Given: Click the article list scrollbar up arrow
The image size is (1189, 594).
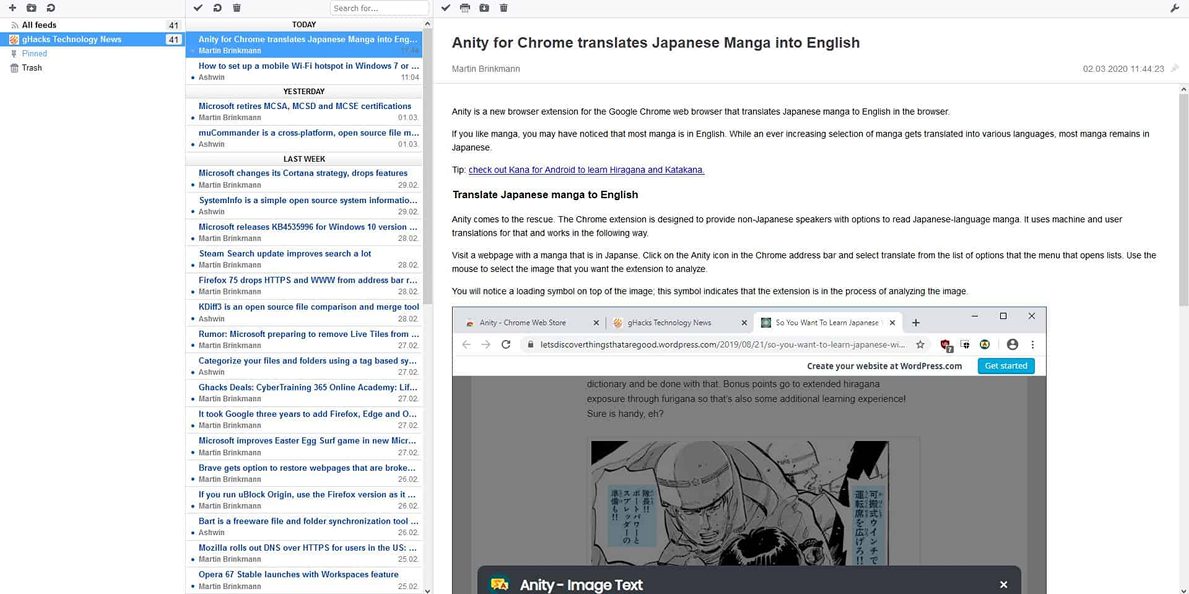Looking at the screenshot, I should click(427, 24).
